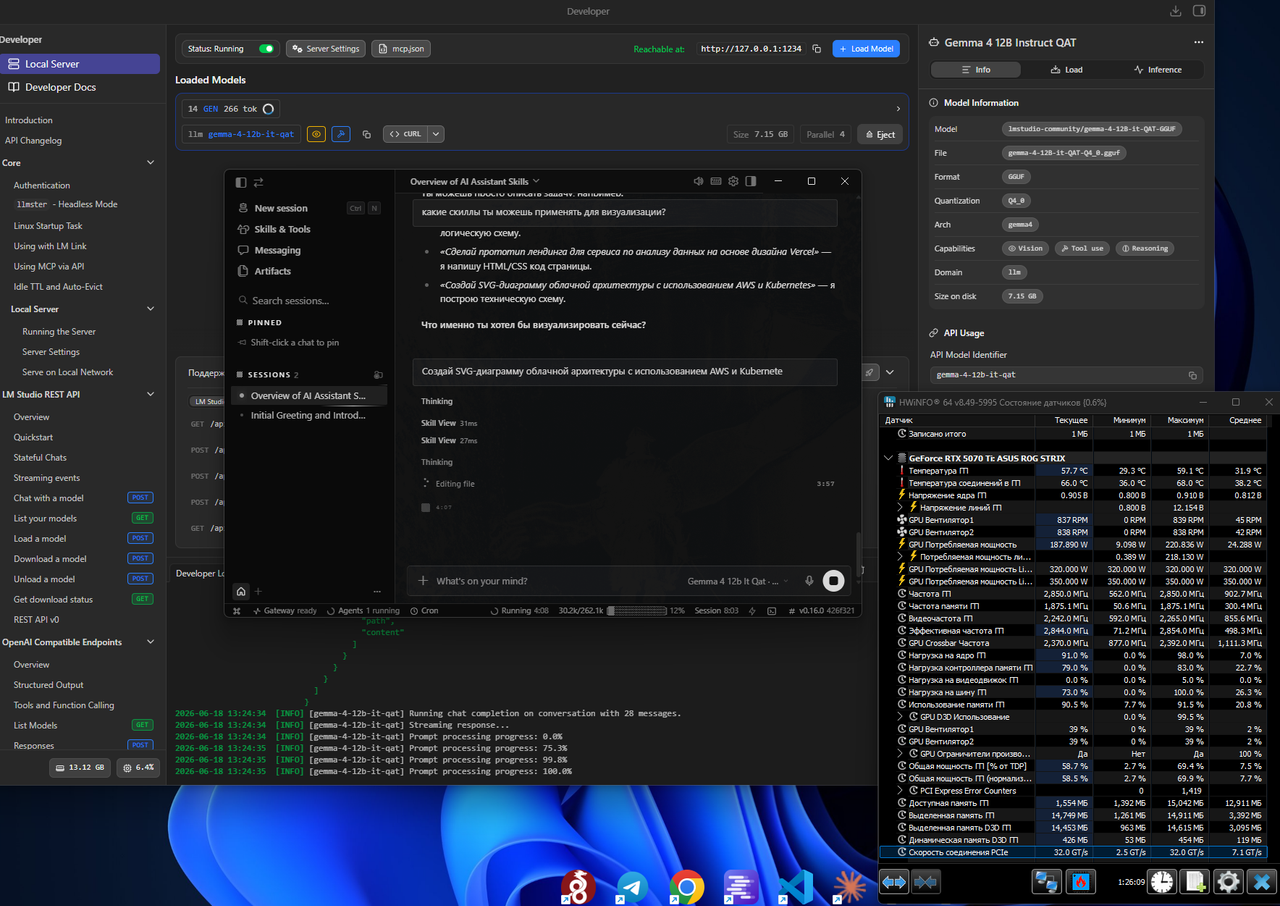Expand the loaded model generation row chevron
This screenshot has width=1280, height=906.
point(898,108)
